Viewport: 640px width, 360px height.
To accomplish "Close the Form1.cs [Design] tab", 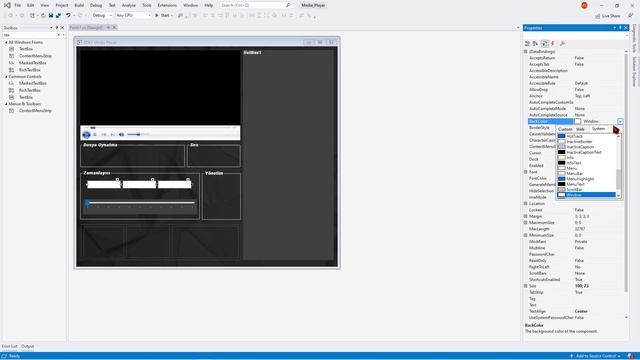I will coord(115,27).
